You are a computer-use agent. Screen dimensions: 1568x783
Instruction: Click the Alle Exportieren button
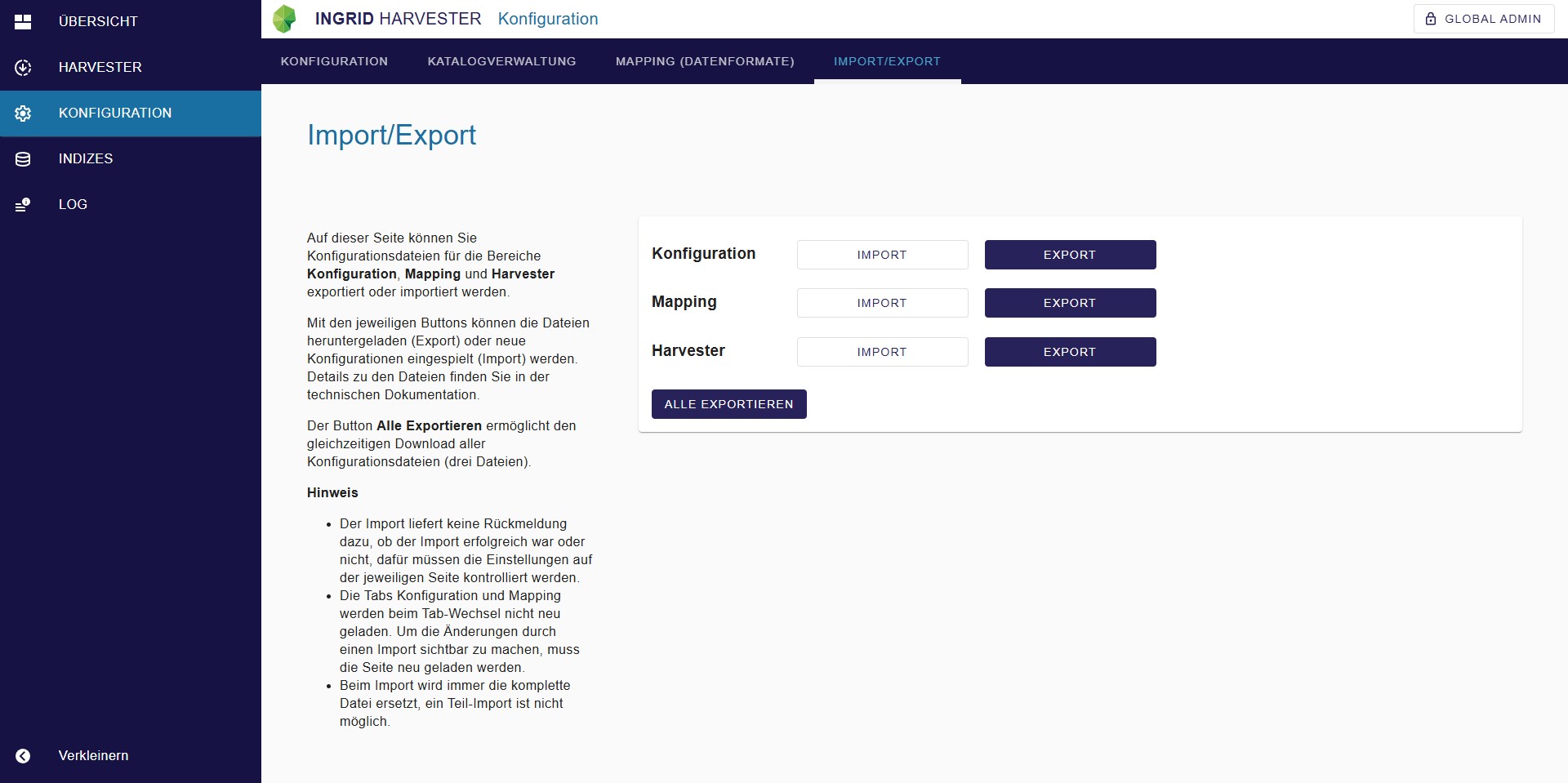728,404
